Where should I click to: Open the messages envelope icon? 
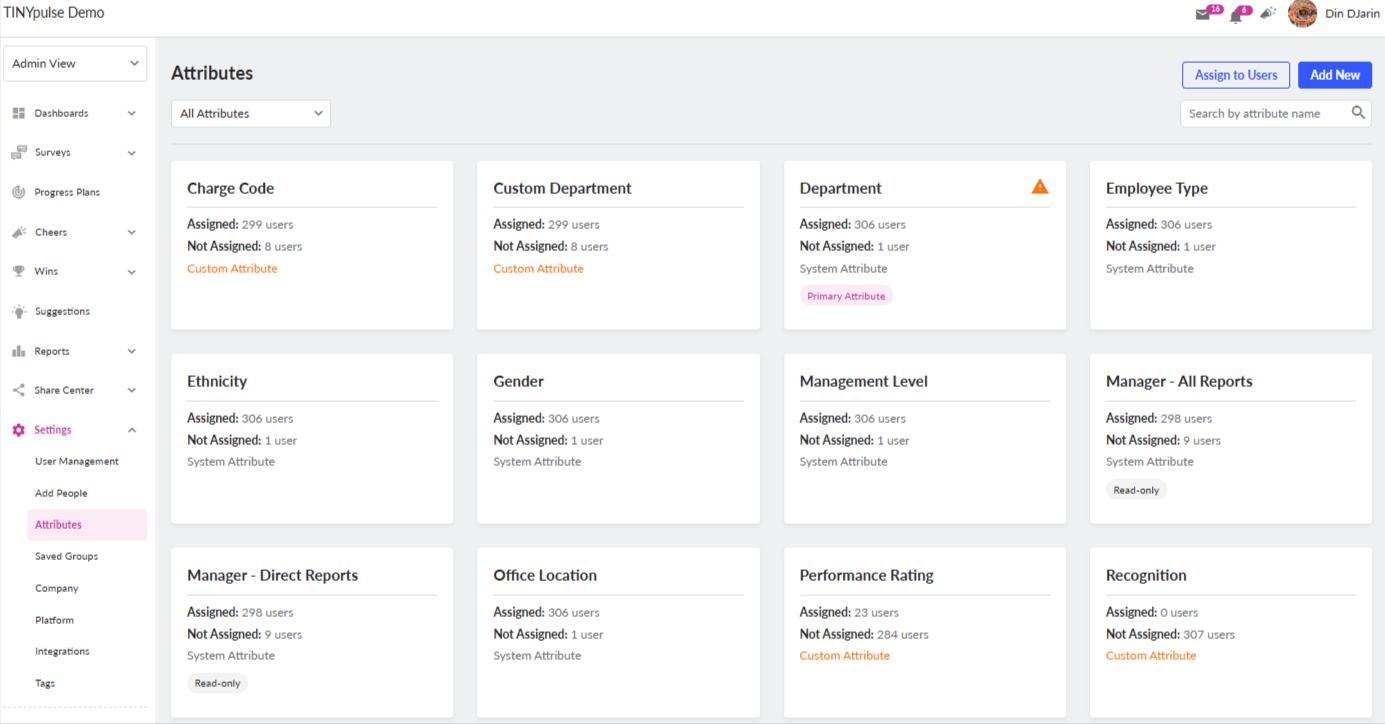[x=1202, y=15]
